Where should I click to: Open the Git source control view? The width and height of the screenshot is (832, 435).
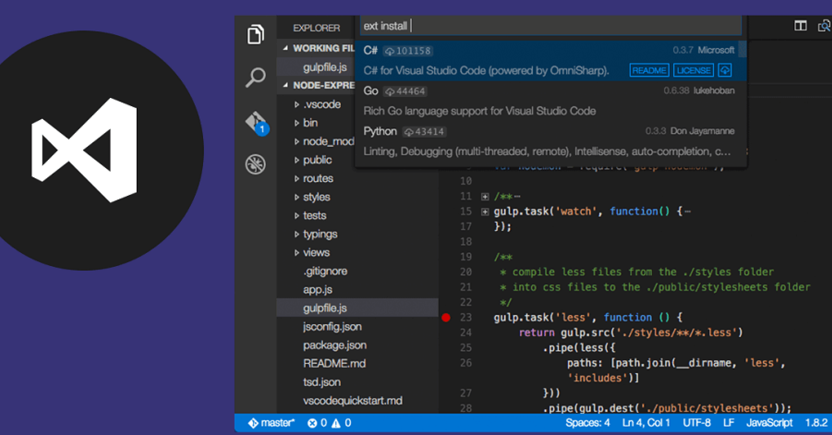coord(256,121)
